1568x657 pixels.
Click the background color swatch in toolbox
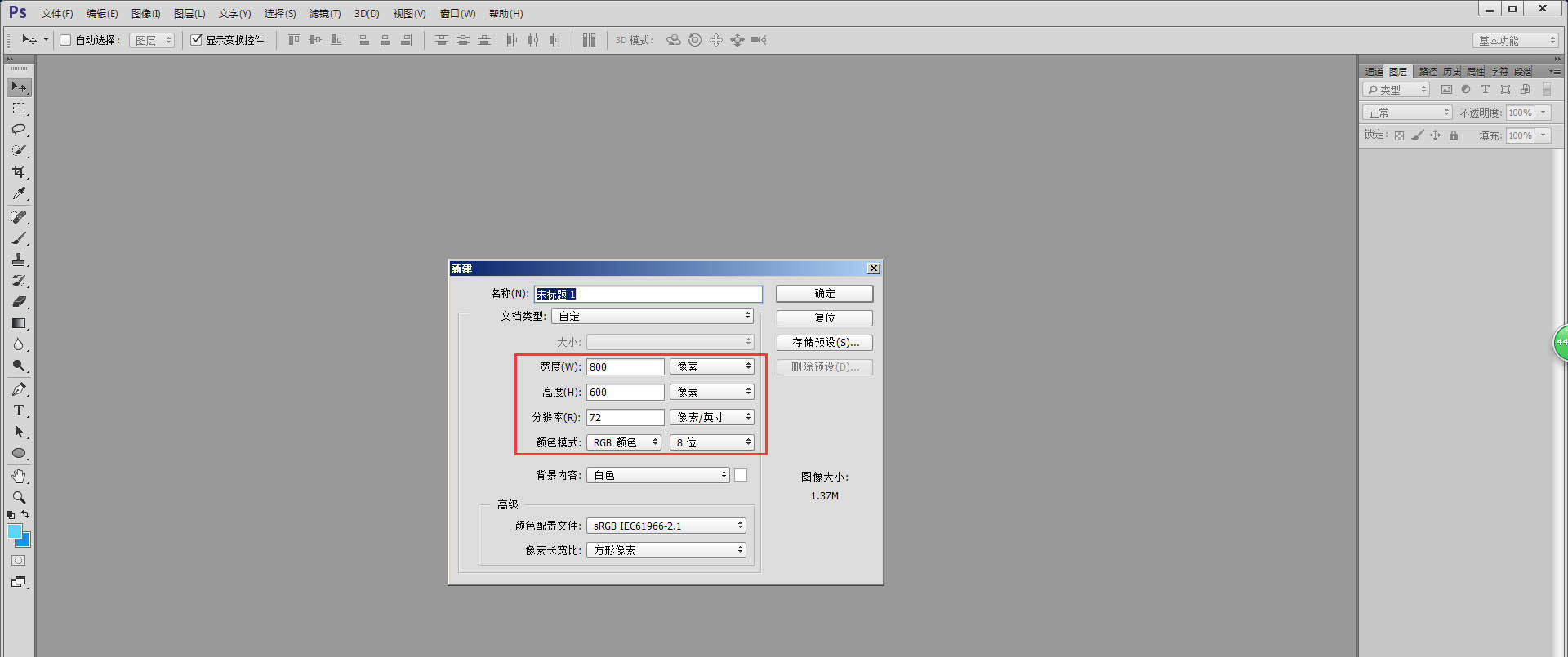tap(25, 542)
